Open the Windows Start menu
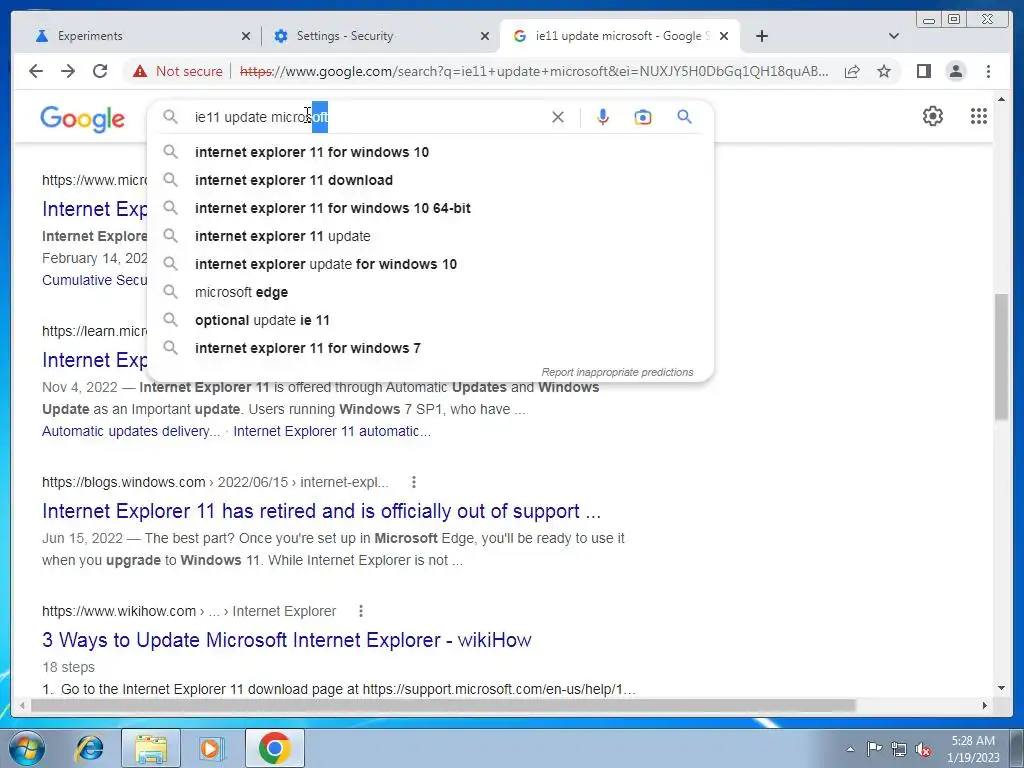Image resolution: width=1024 pixels, height=768 pixels. (26, 748)
